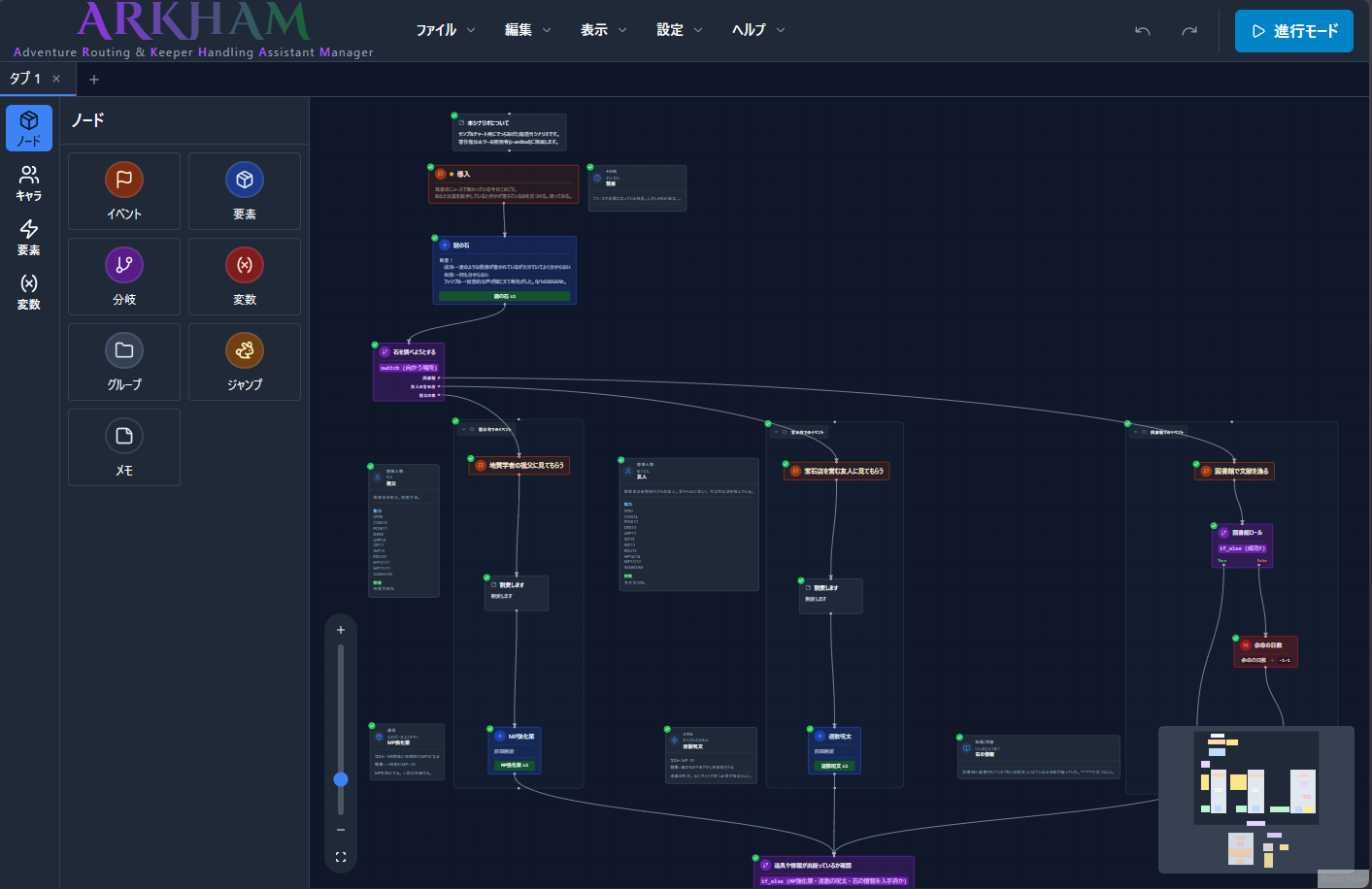Screen dimensions: 1372x889
Task: Select the 図書館で文献を漁る event node
Action: (1234, 472)
